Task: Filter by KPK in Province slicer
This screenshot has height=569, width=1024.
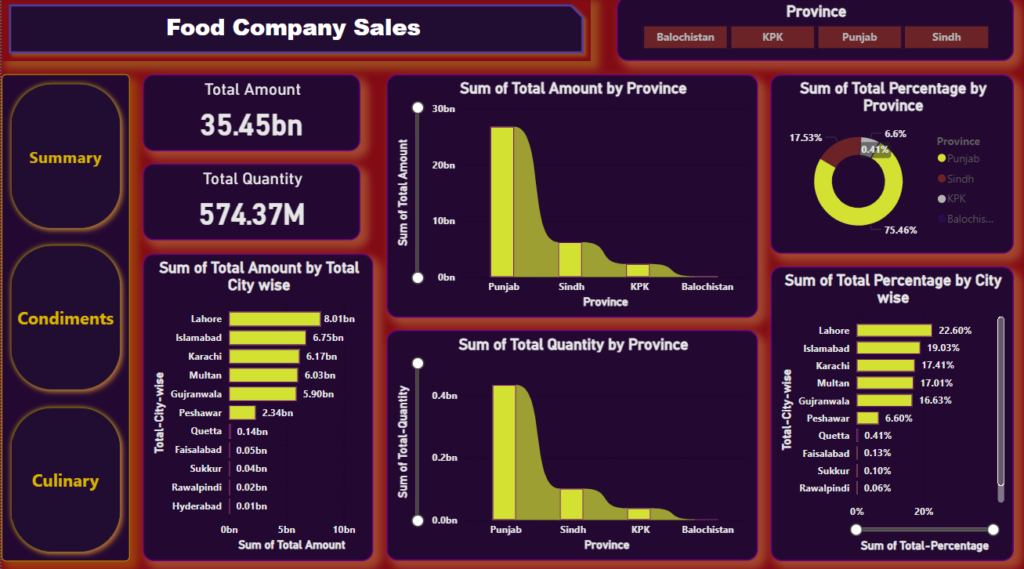Action: (772, 37)
